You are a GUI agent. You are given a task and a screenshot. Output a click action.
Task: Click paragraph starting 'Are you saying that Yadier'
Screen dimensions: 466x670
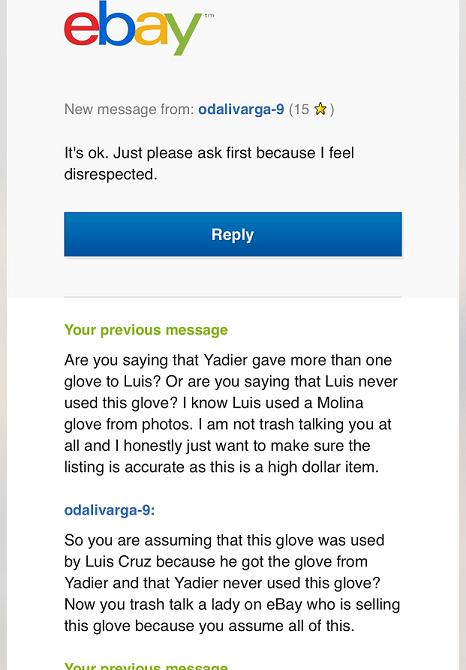[x=231, y=414]
